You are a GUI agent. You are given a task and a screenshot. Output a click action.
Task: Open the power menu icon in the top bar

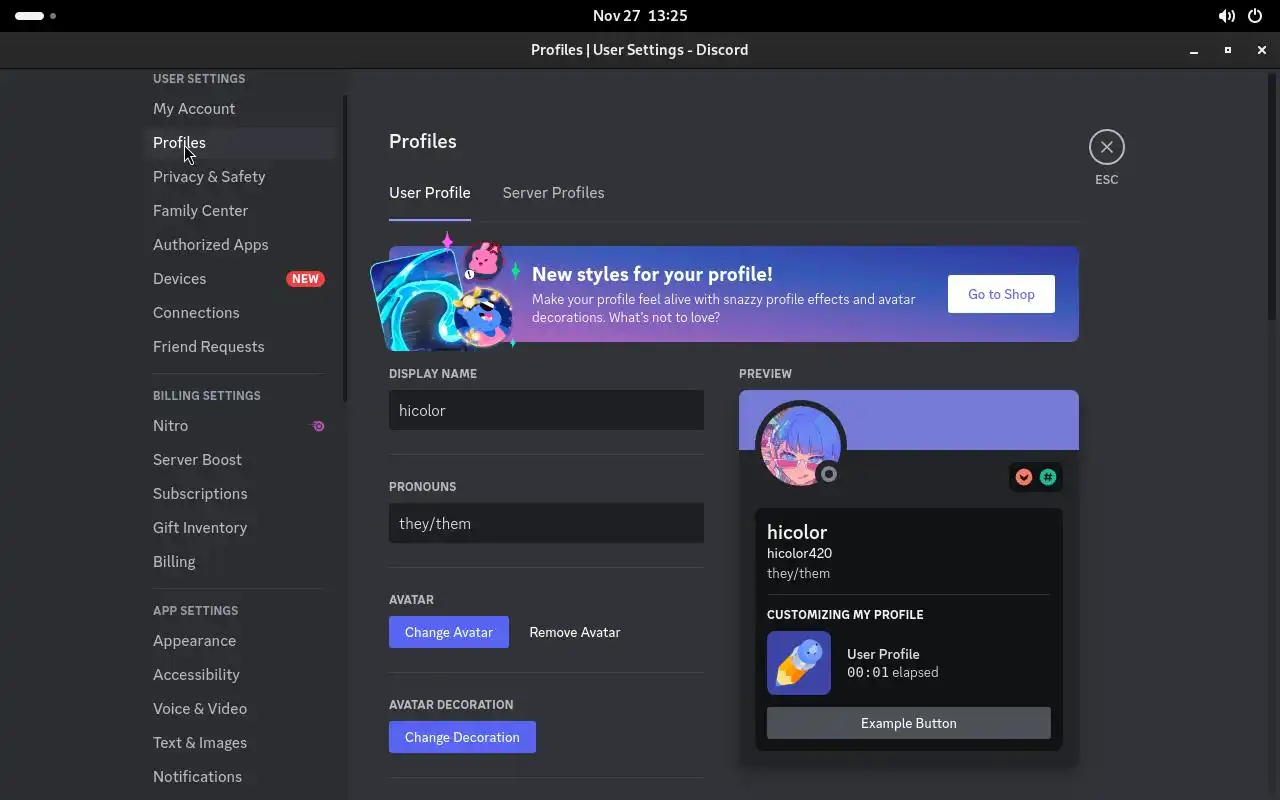[x=1255, y=16]
